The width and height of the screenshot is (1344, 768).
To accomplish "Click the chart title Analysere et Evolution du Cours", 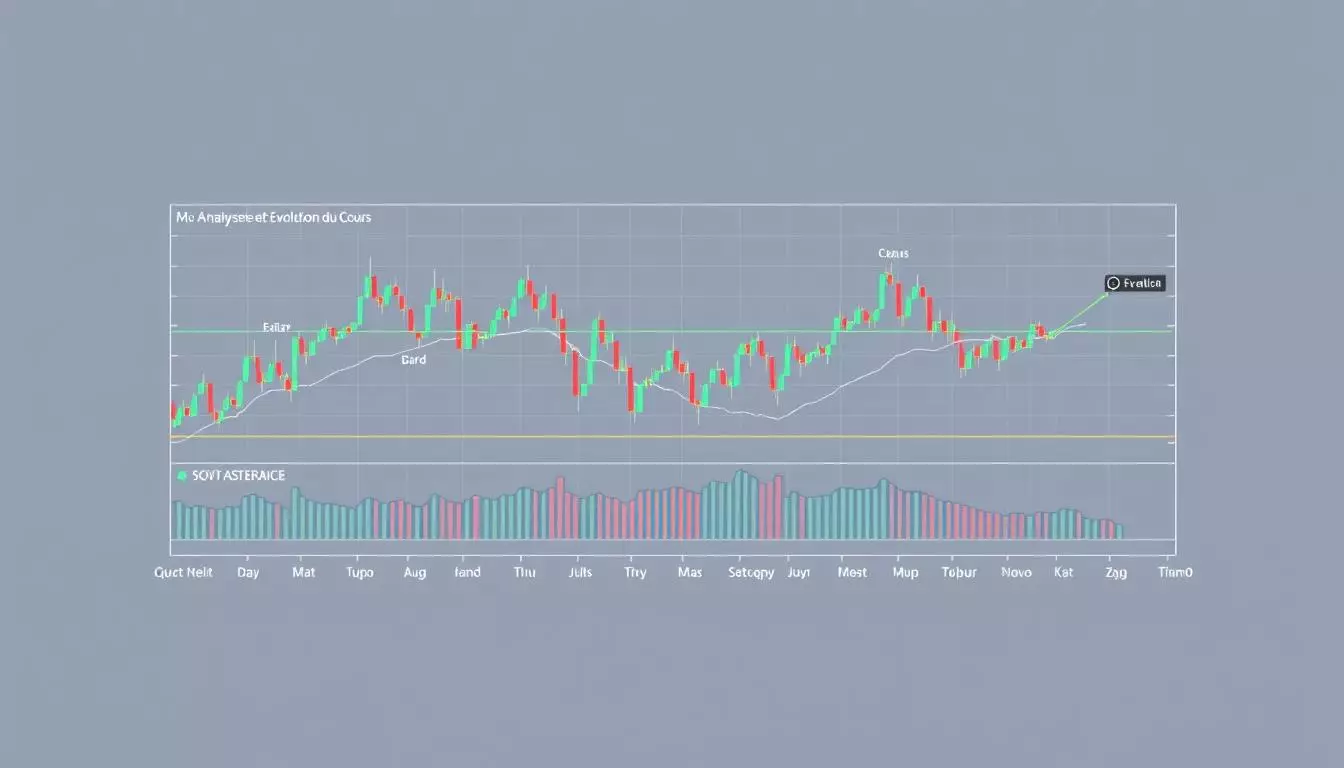I will coord(273,217).
